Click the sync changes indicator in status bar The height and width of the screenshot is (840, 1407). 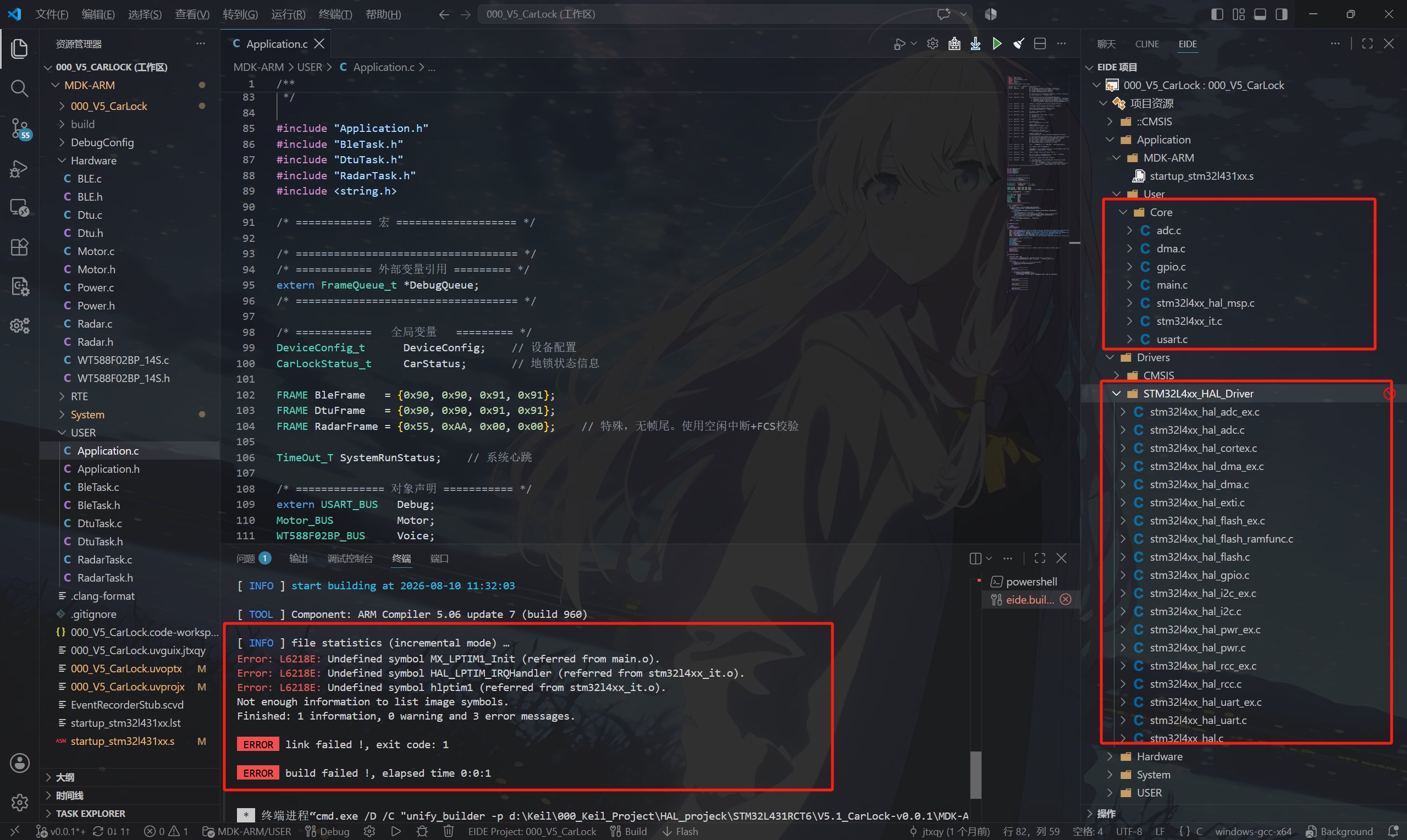112,831
